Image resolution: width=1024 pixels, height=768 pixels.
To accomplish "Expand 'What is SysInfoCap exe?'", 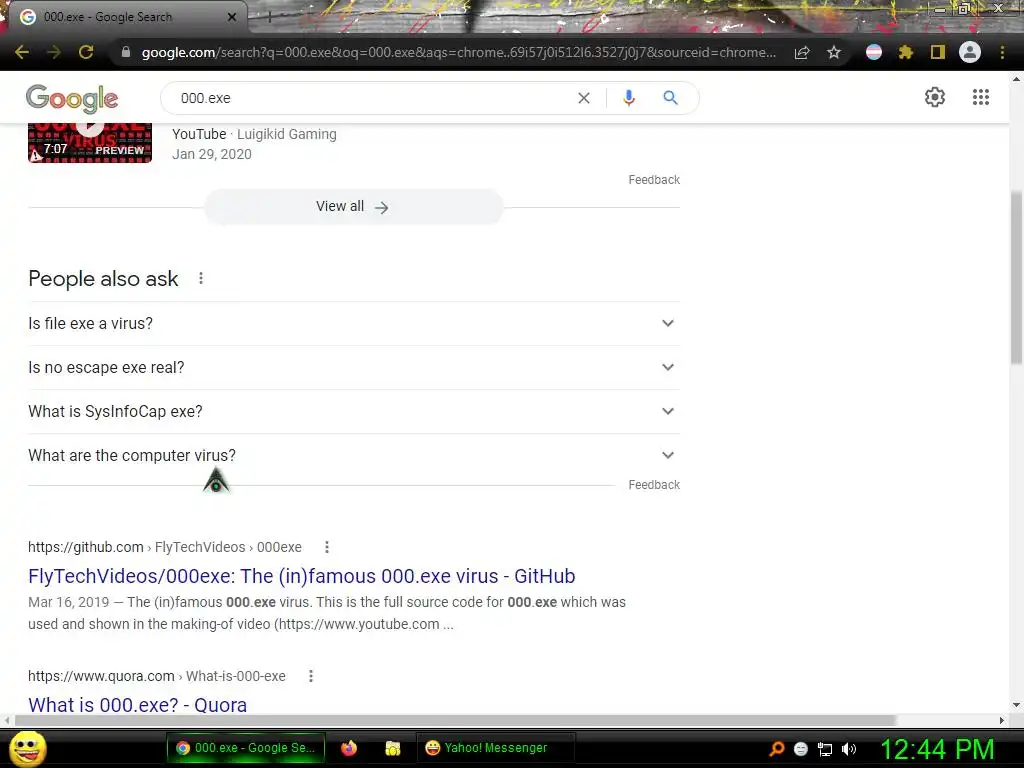I will coord(354,411).
